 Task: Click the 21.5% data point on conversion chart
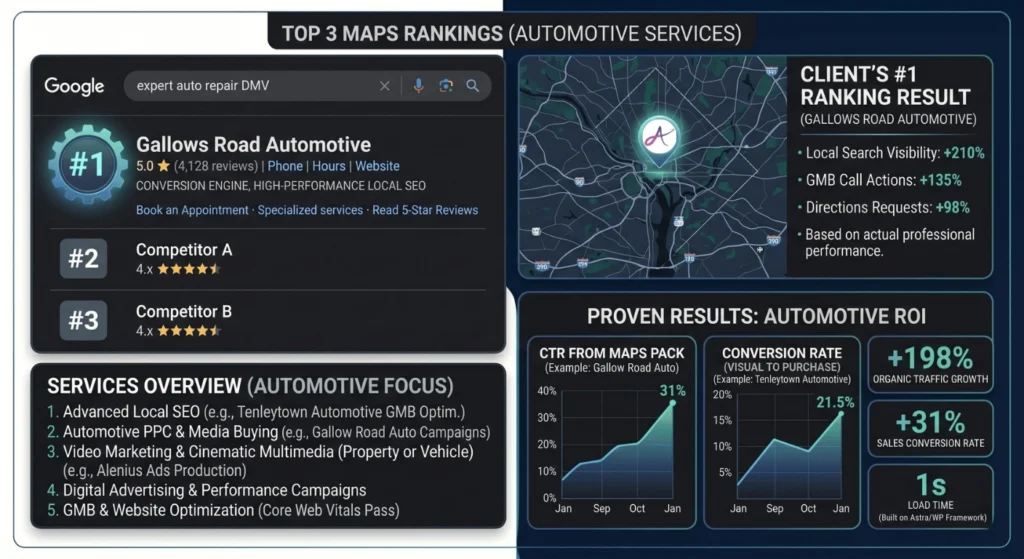coord(840,413)
